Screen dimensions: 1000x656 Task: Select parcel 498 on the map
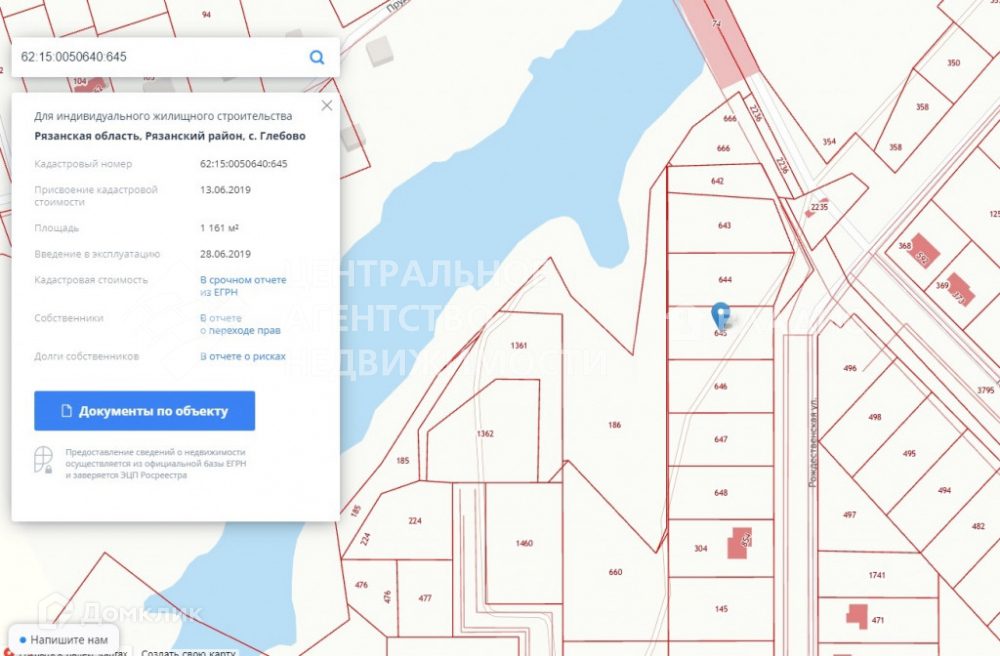click(874, 417)
